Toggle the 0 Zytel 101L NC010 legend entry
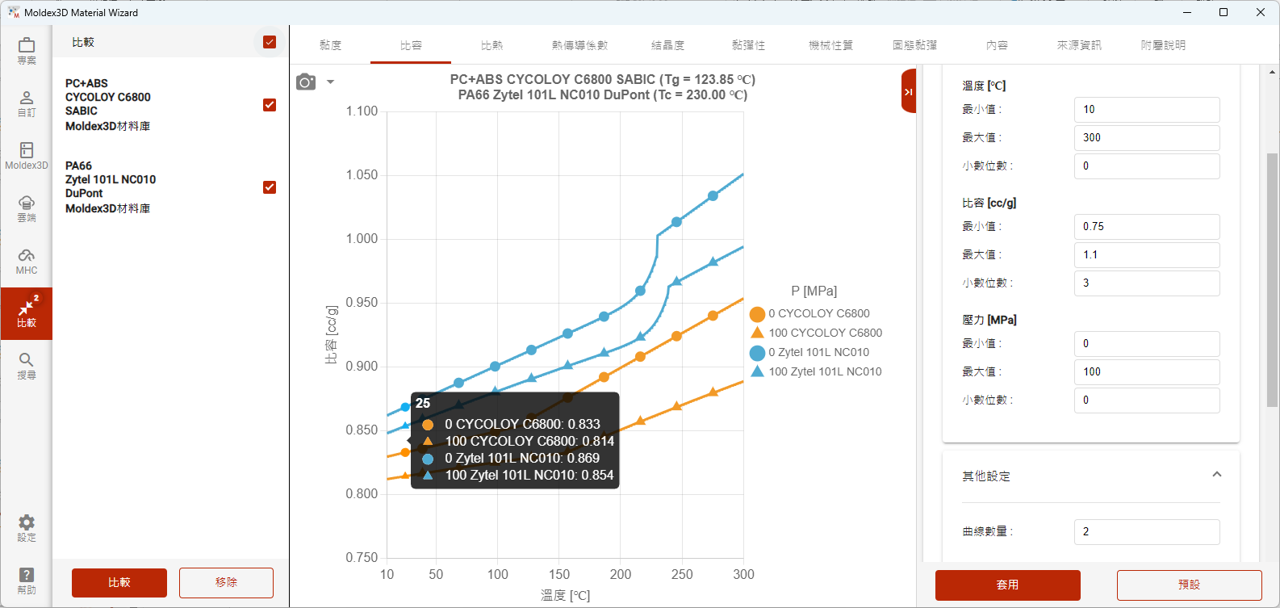Image resolution: width=1280 pixels, height=608 pixels. pyautogui.click(x=811, y=352)
